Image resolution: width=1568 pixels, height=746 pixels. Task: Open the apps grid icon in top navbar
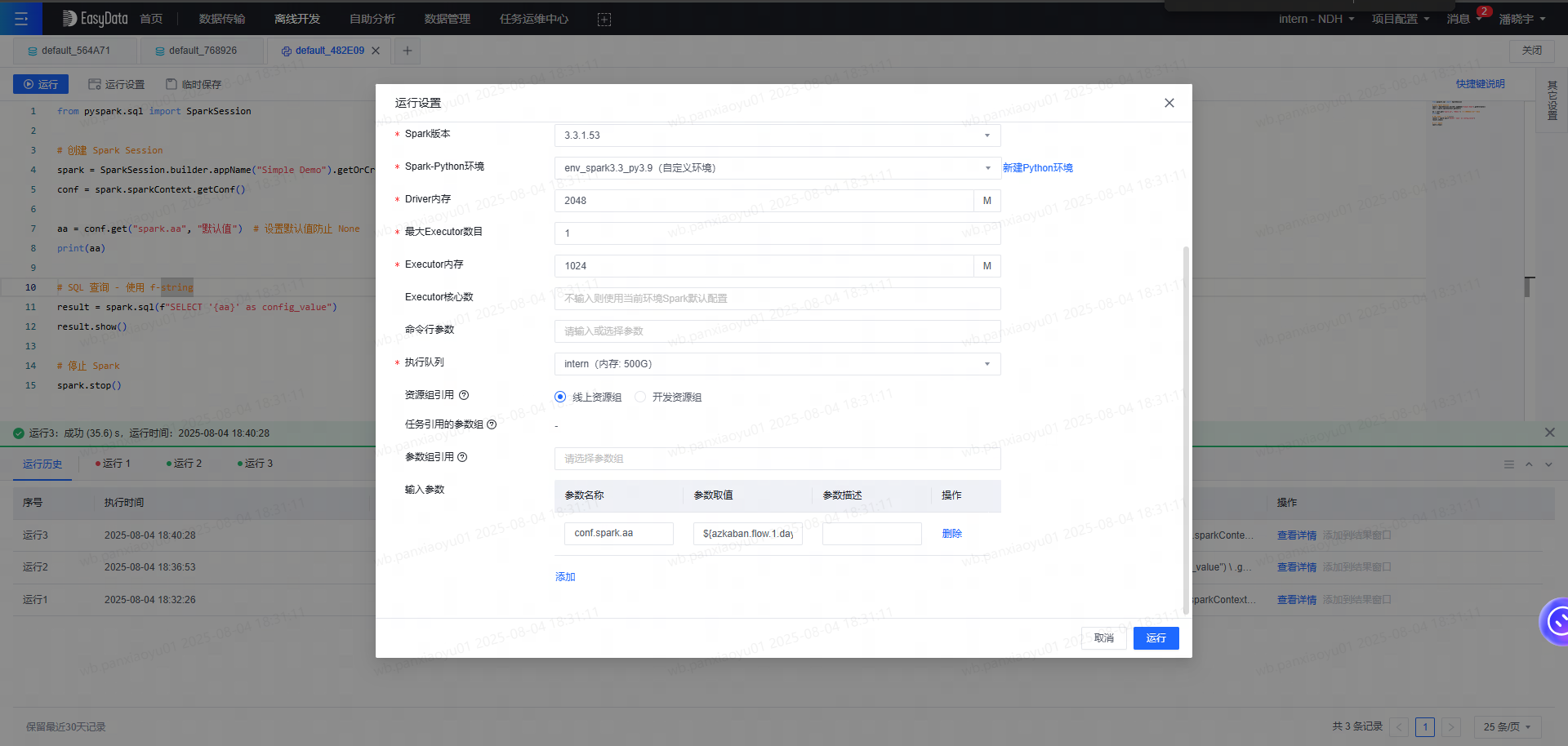604,18
